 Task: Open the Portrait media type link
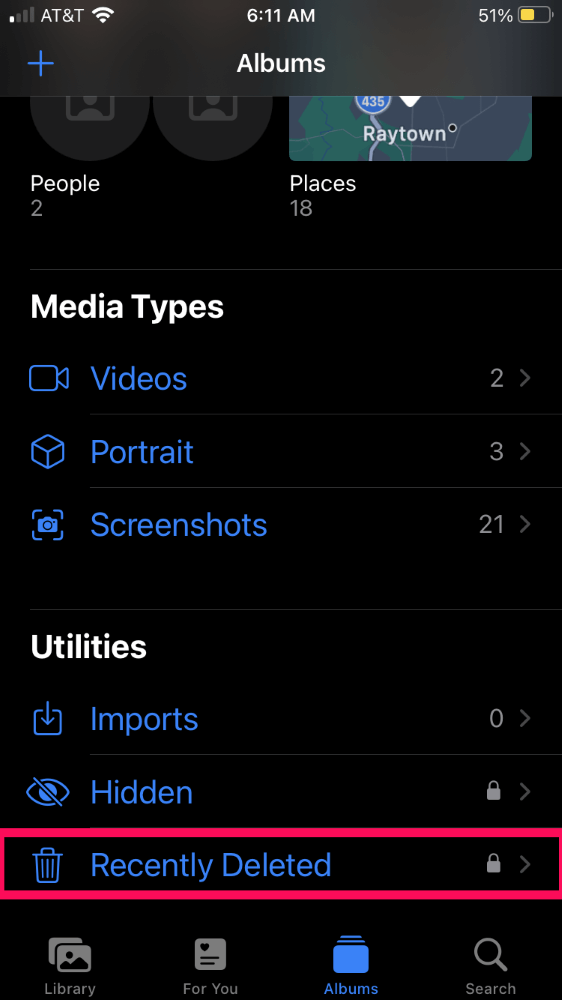point(142,452)
